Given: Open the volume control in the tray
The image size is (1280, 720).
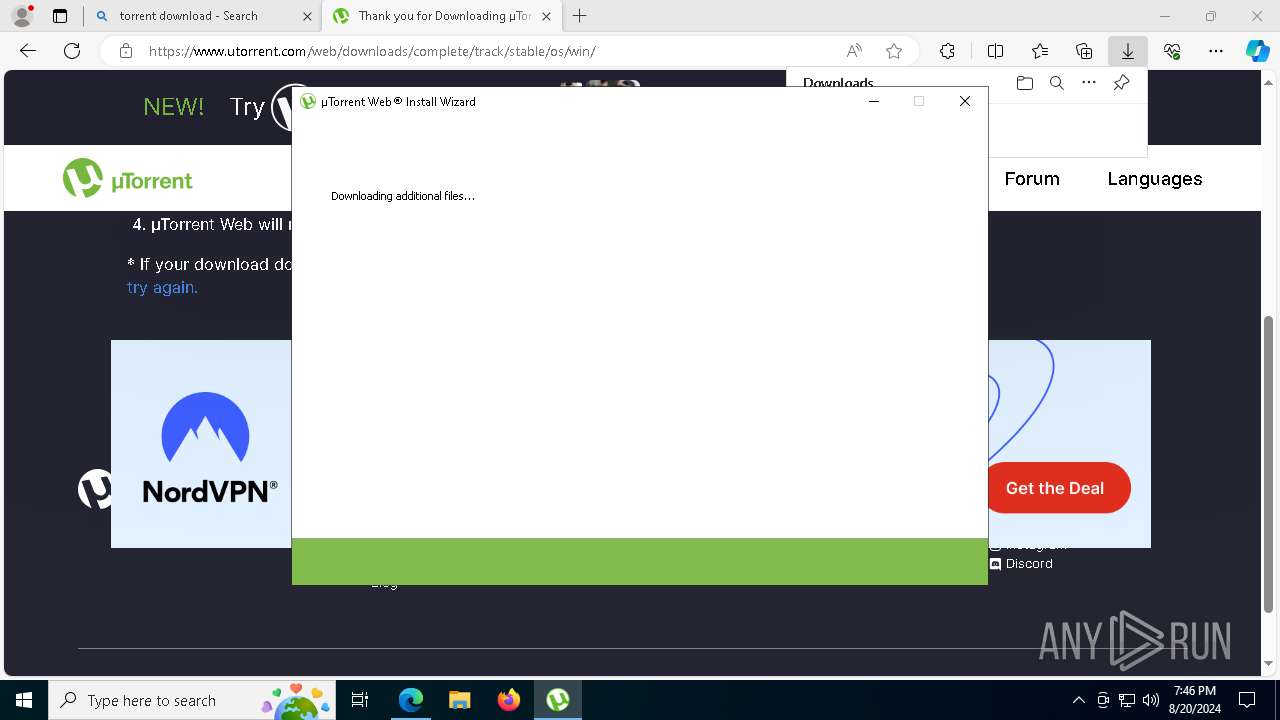Looking at the screenshot, I should (x=1151, y=700).
